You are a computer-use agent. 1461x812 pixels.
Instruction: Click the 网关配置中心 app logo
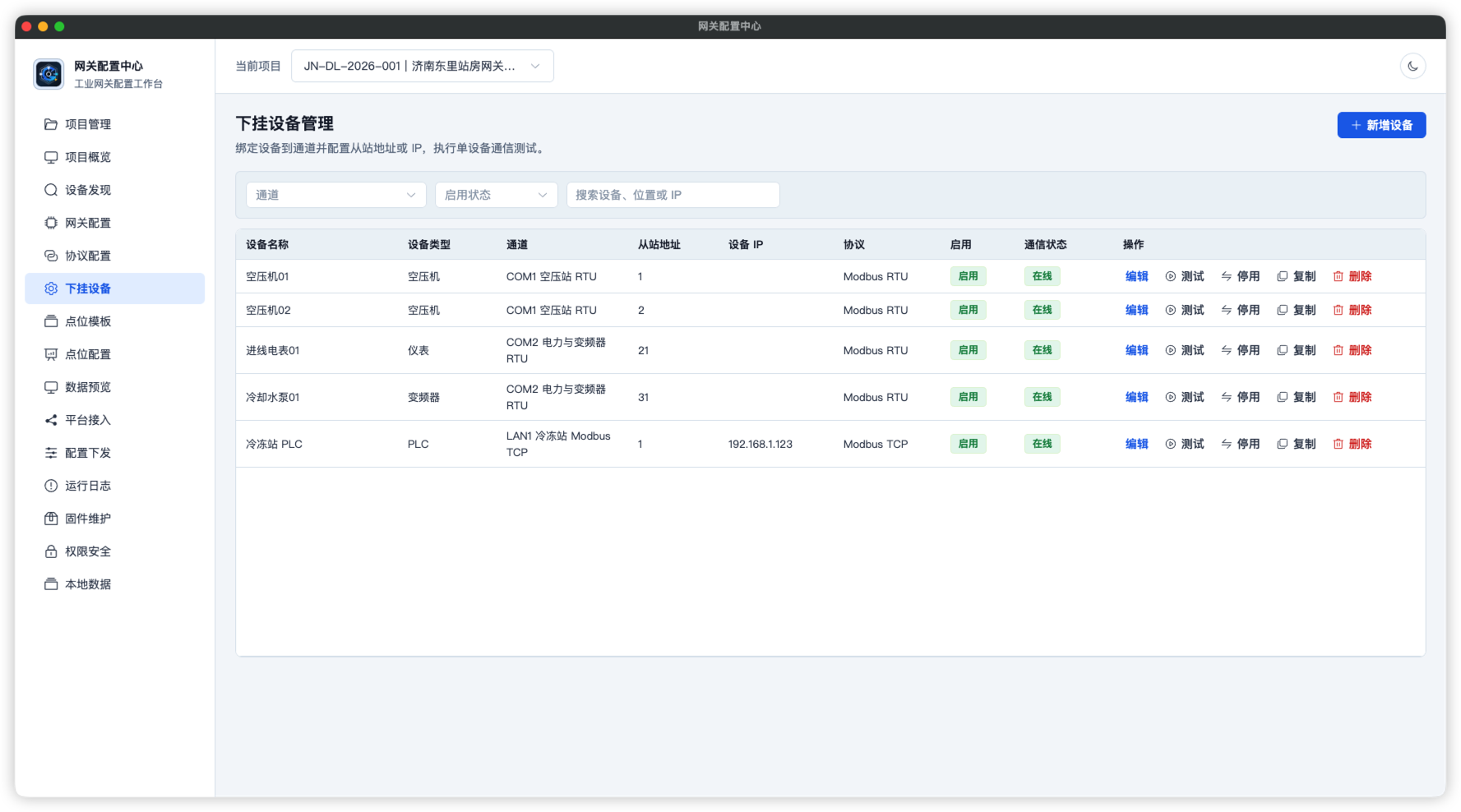click(49, 74)
